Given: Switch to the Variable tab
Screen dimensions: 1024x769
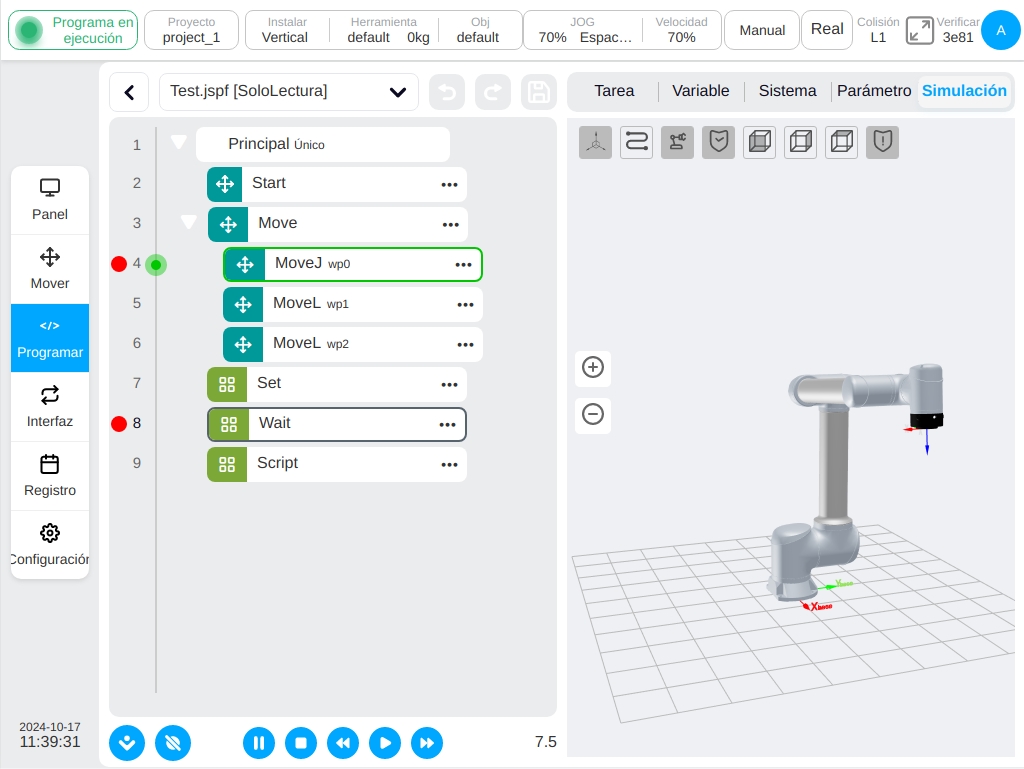Looking at the screenshot, I should coord(701,91).
